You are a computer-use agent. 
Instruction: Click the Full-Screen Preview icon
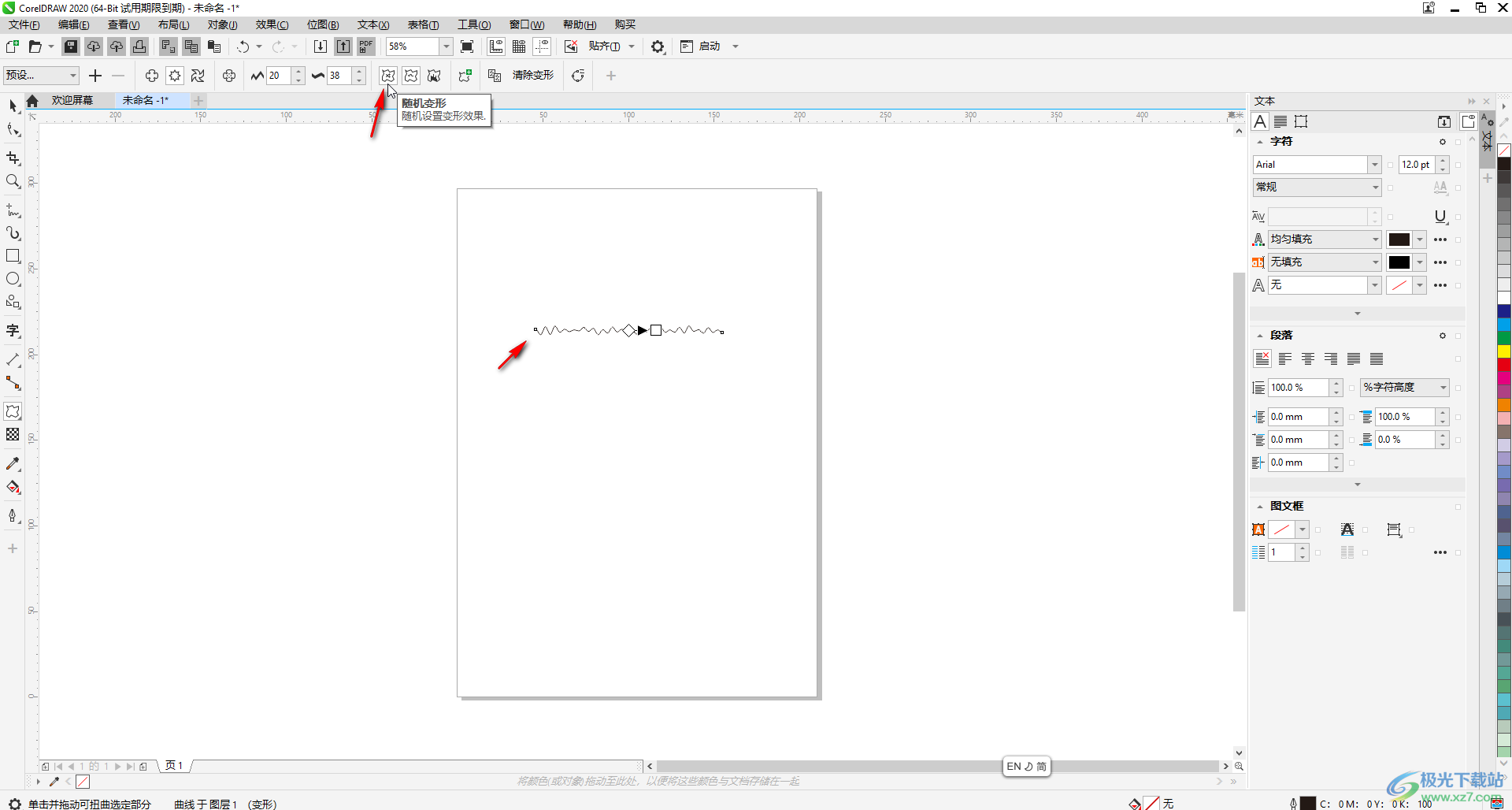[x=467, y=46]
